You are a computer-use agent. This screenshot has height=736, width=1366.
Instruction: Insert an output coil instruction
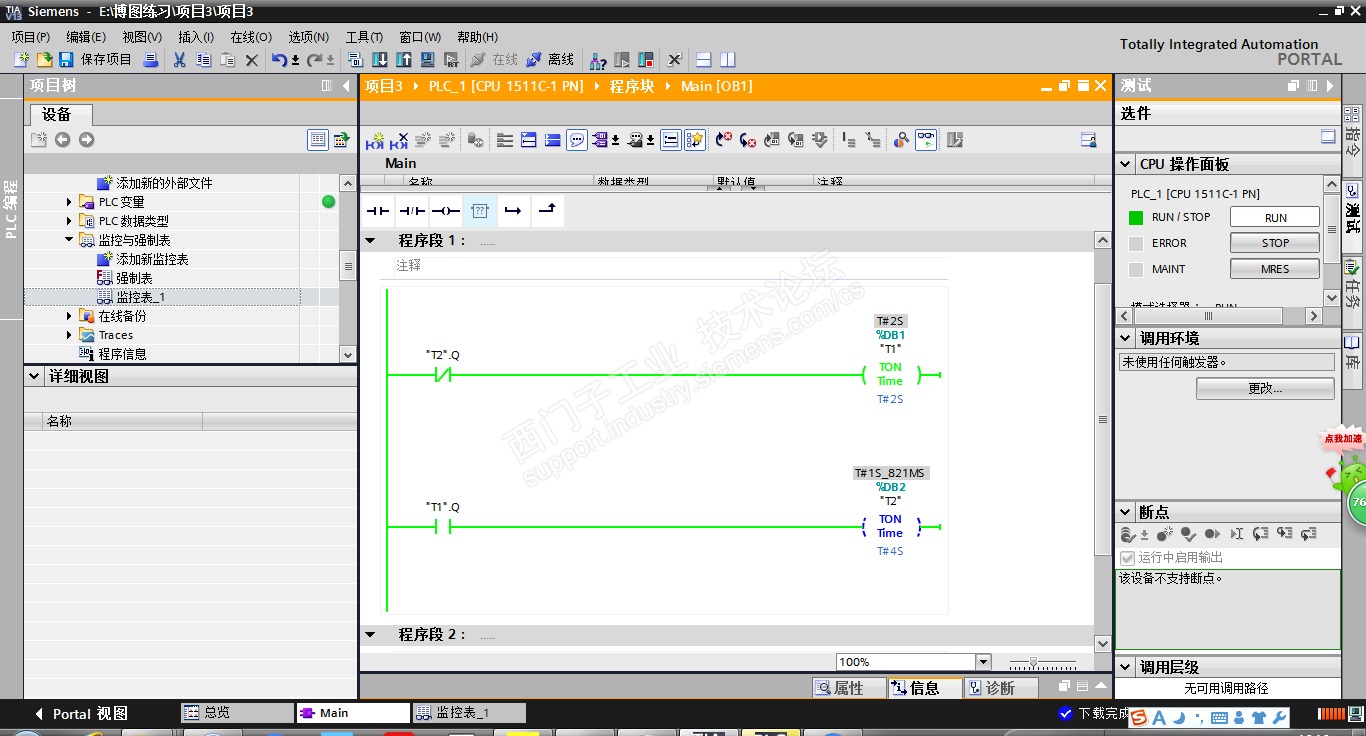(446, 211)
